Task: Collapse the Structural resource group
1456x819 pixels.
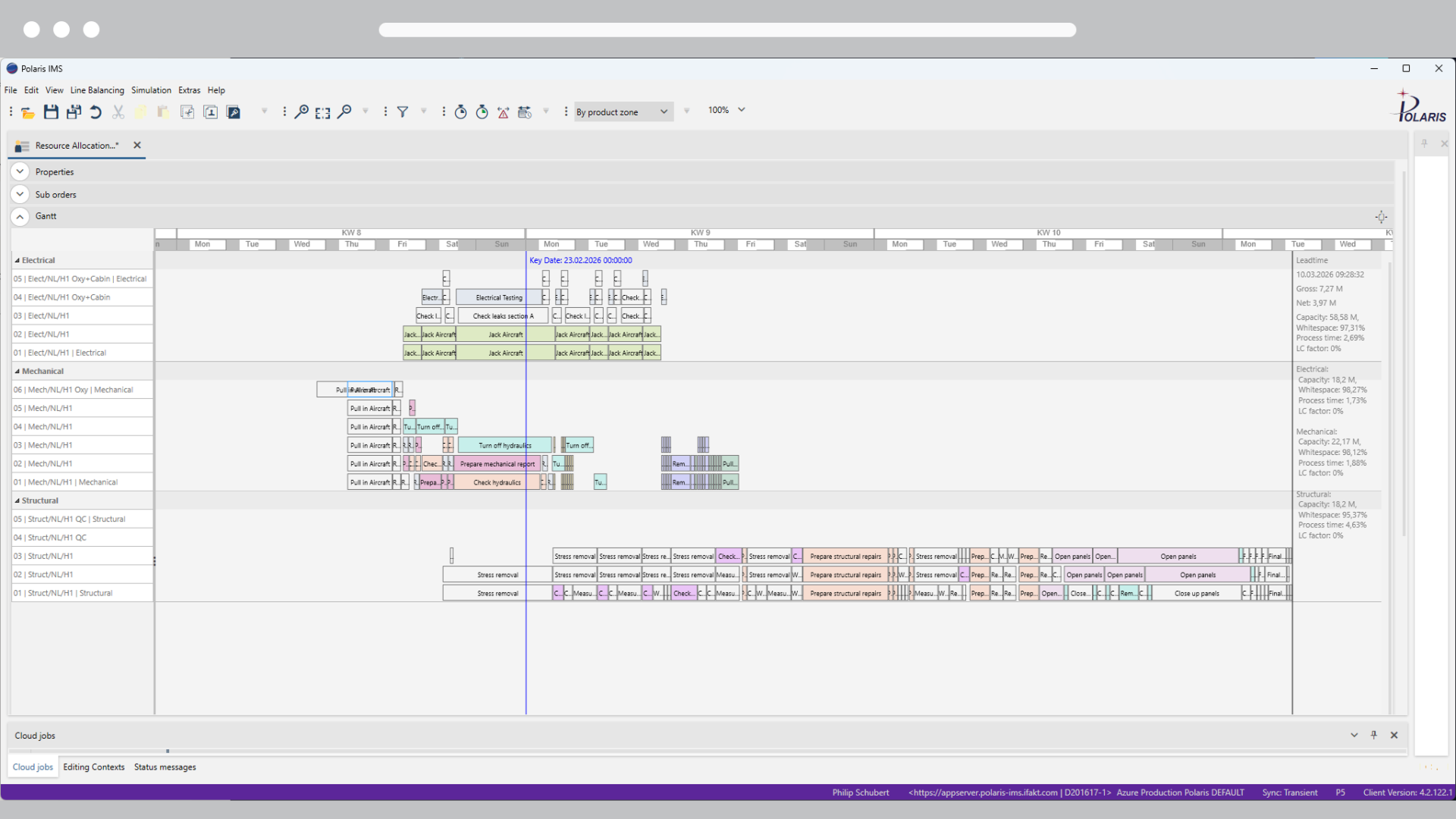Action: pyautogui.click(x=17, y=501)
